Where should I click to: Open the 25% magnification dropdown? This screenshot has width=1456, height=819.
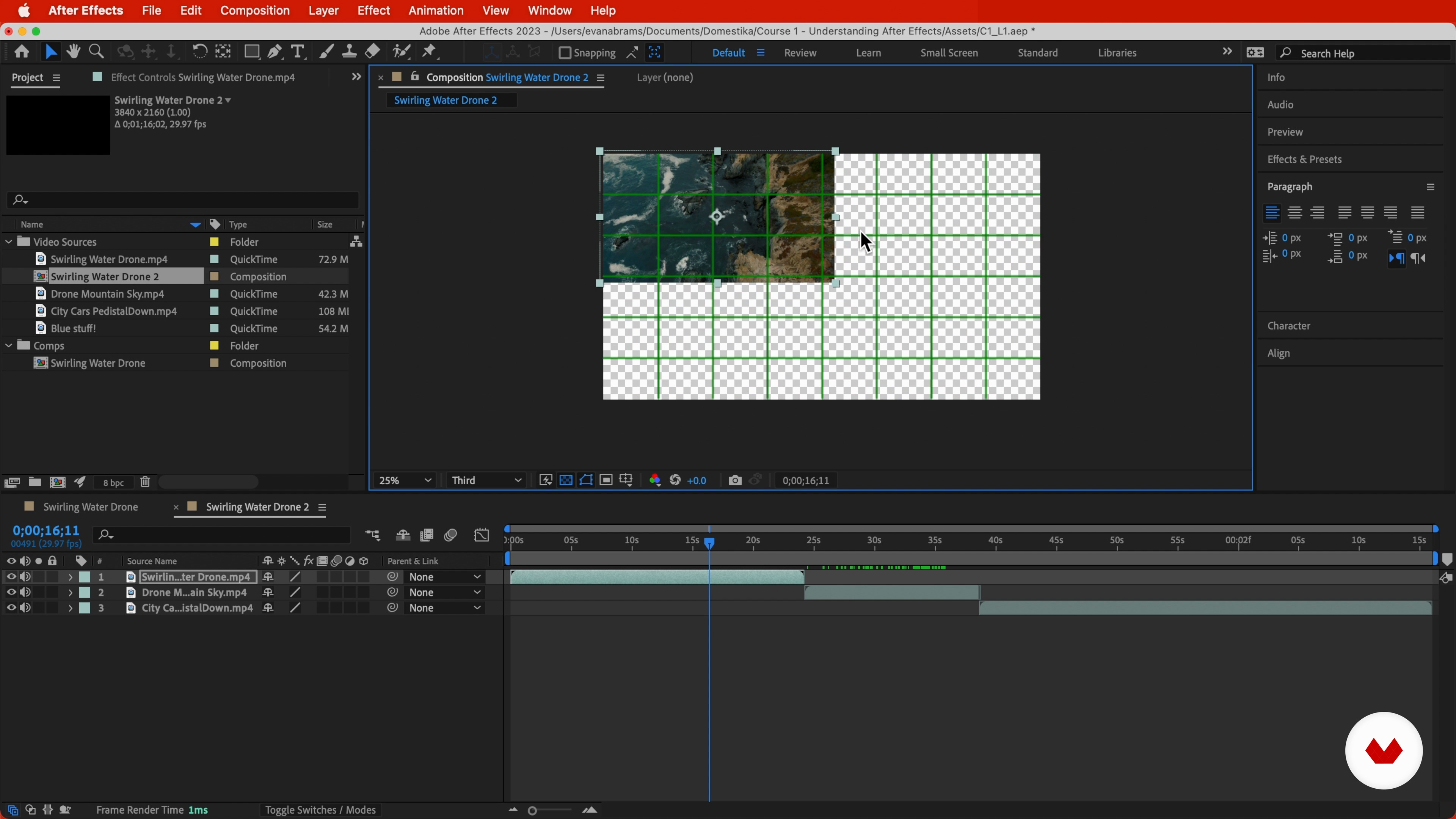(x=405, y=480)
